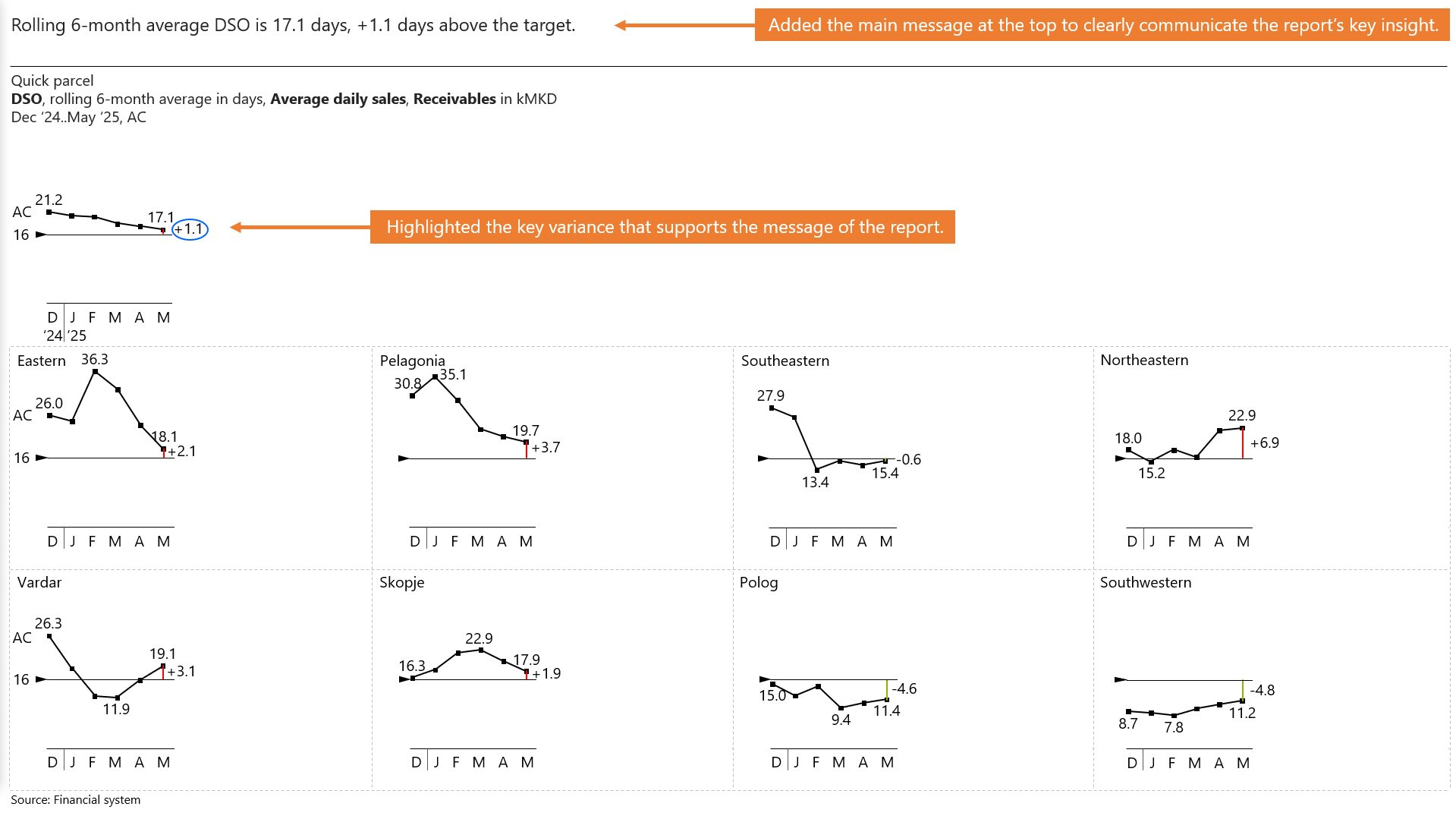Click the Source: Financial system footnote
Image resolution: width=1456 pixels, height=819 pixels.
click(76, 799)
